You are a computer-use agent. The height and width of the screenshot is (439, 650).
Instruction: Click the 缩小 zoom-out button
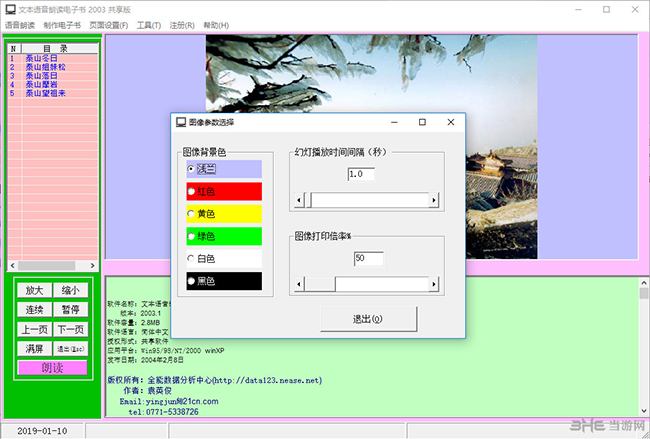pos(70,290)
